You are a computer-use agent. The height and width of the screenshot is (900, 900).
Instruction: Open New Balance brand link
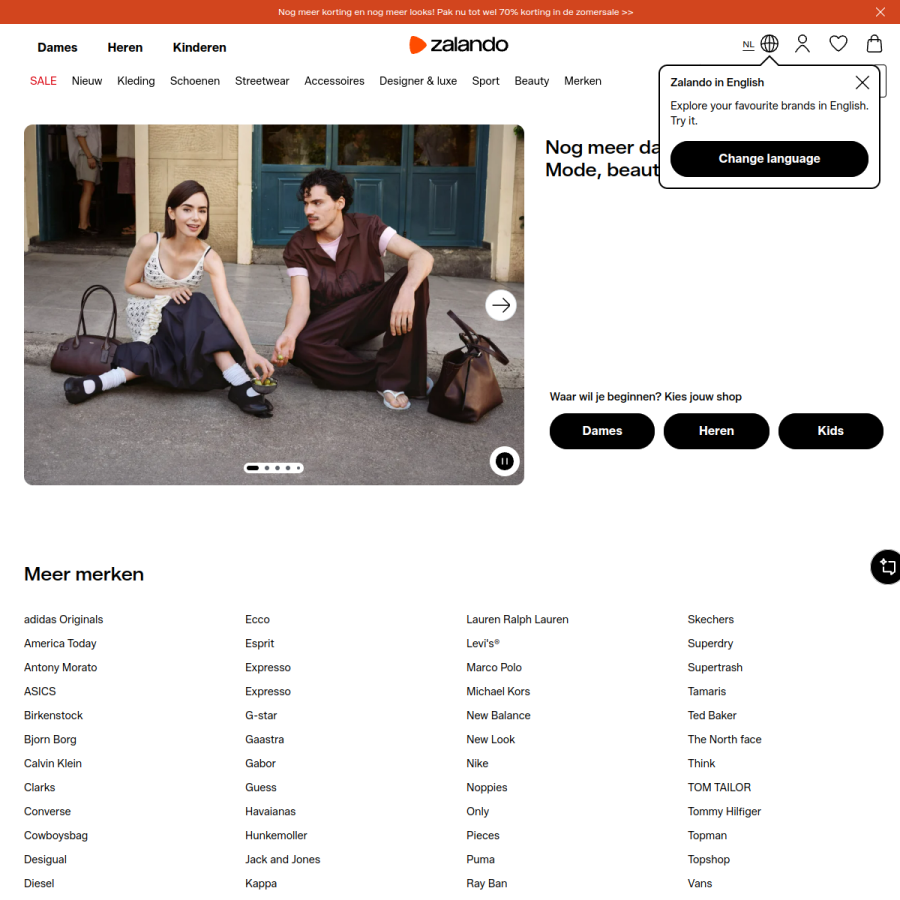pyautogui.click(x=498, y=716)
